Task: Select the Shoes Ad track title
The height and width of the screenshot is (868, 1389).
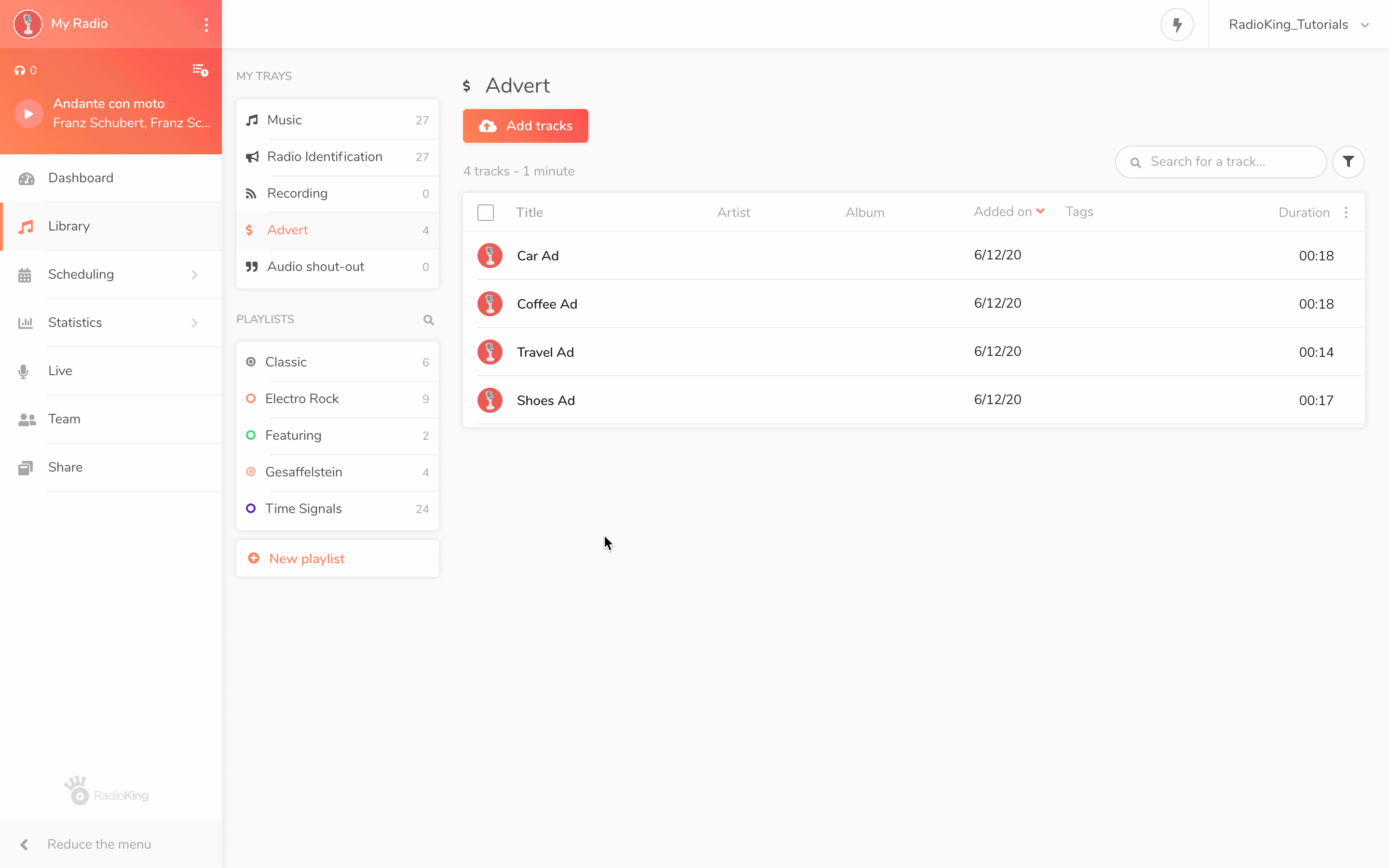Action: pos(546,401)
